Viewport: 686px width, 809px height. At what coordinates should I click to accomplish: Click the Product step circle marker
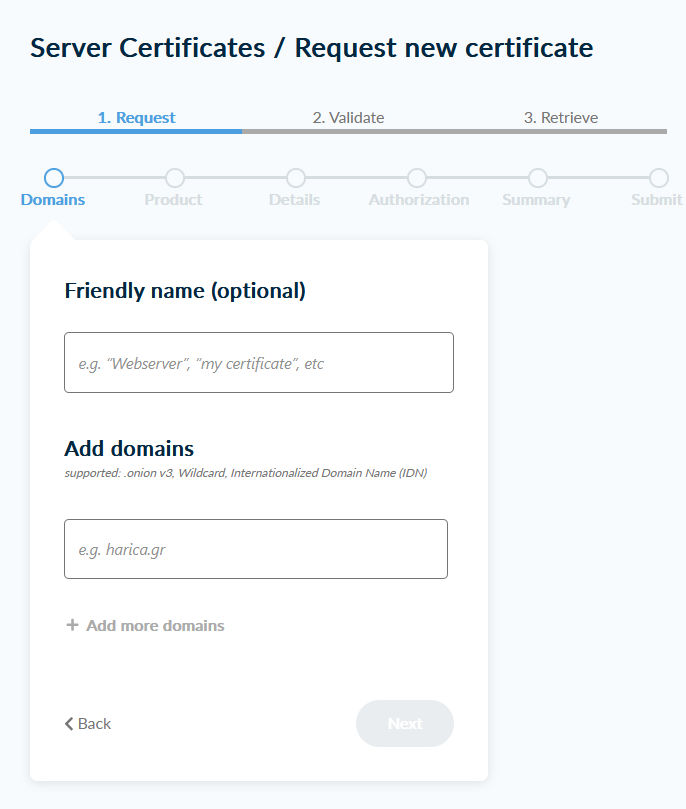tap(175, 178)
